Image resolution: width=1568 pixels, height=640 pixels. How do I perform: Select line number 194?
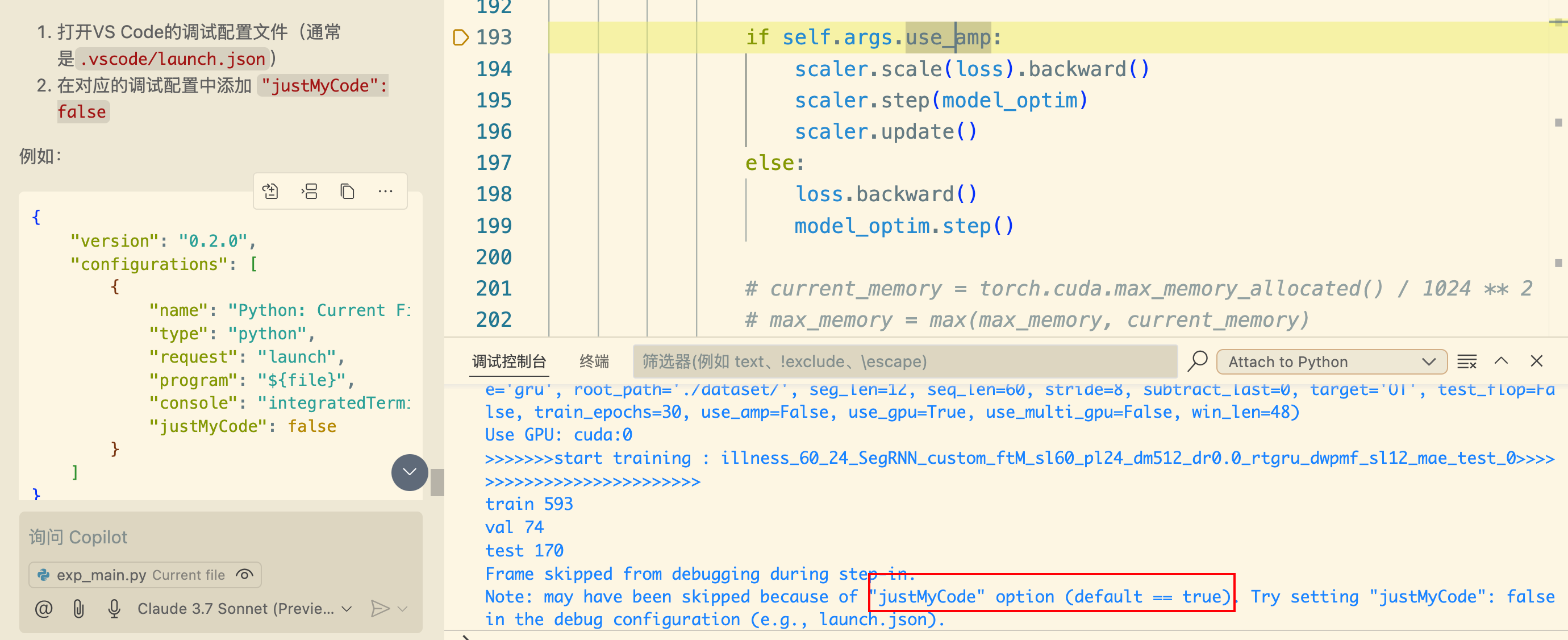[494, 68]
